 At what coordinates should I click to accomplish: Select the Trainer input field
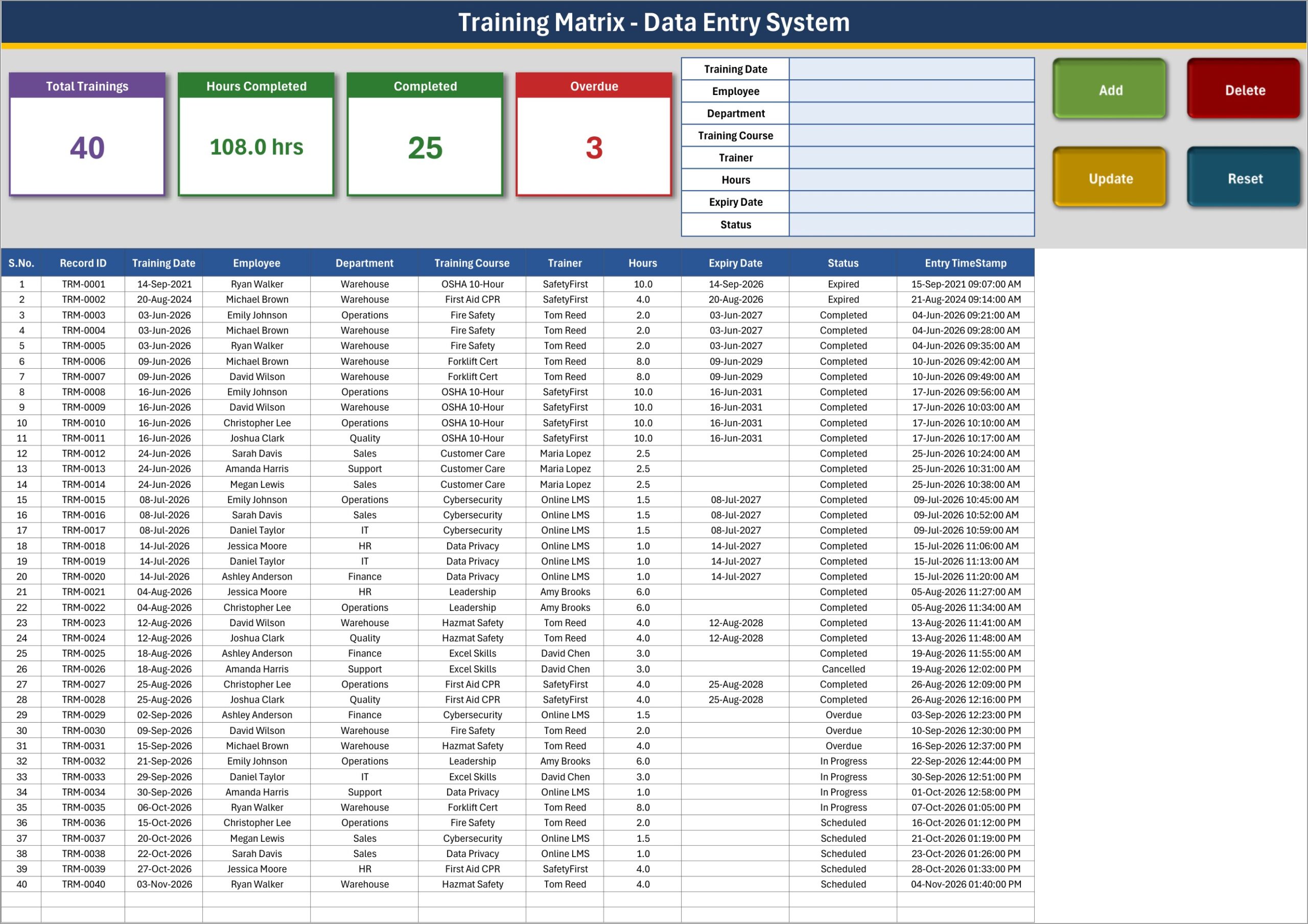pyautogui.click(x=912, y=158)
